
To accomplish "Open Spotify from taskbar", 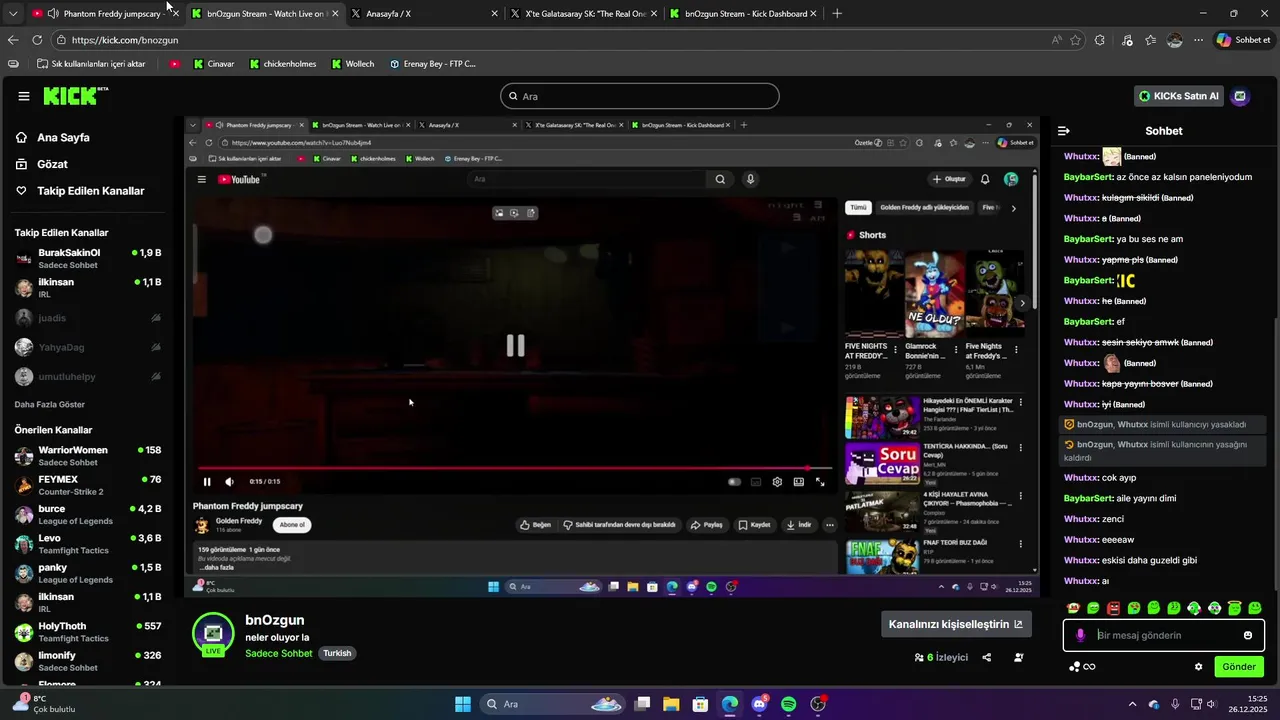I will click(789, 704).
